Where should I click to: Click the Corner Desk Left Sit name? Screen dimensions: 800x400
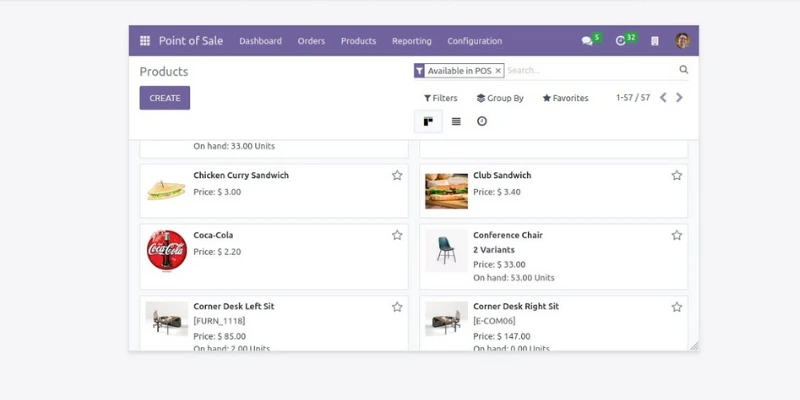[234, 306]
